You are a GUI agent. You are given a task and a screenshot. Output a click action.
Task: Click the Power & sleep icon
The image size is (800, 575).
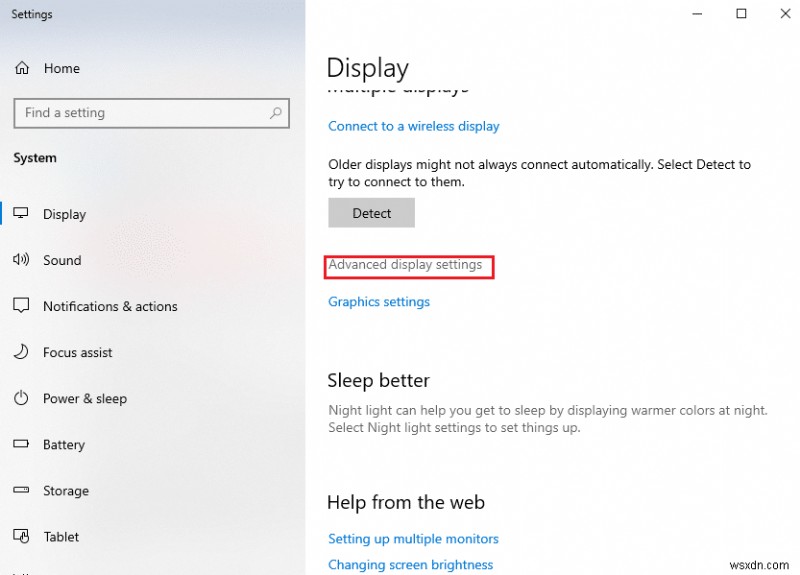(x=22, y=398)
